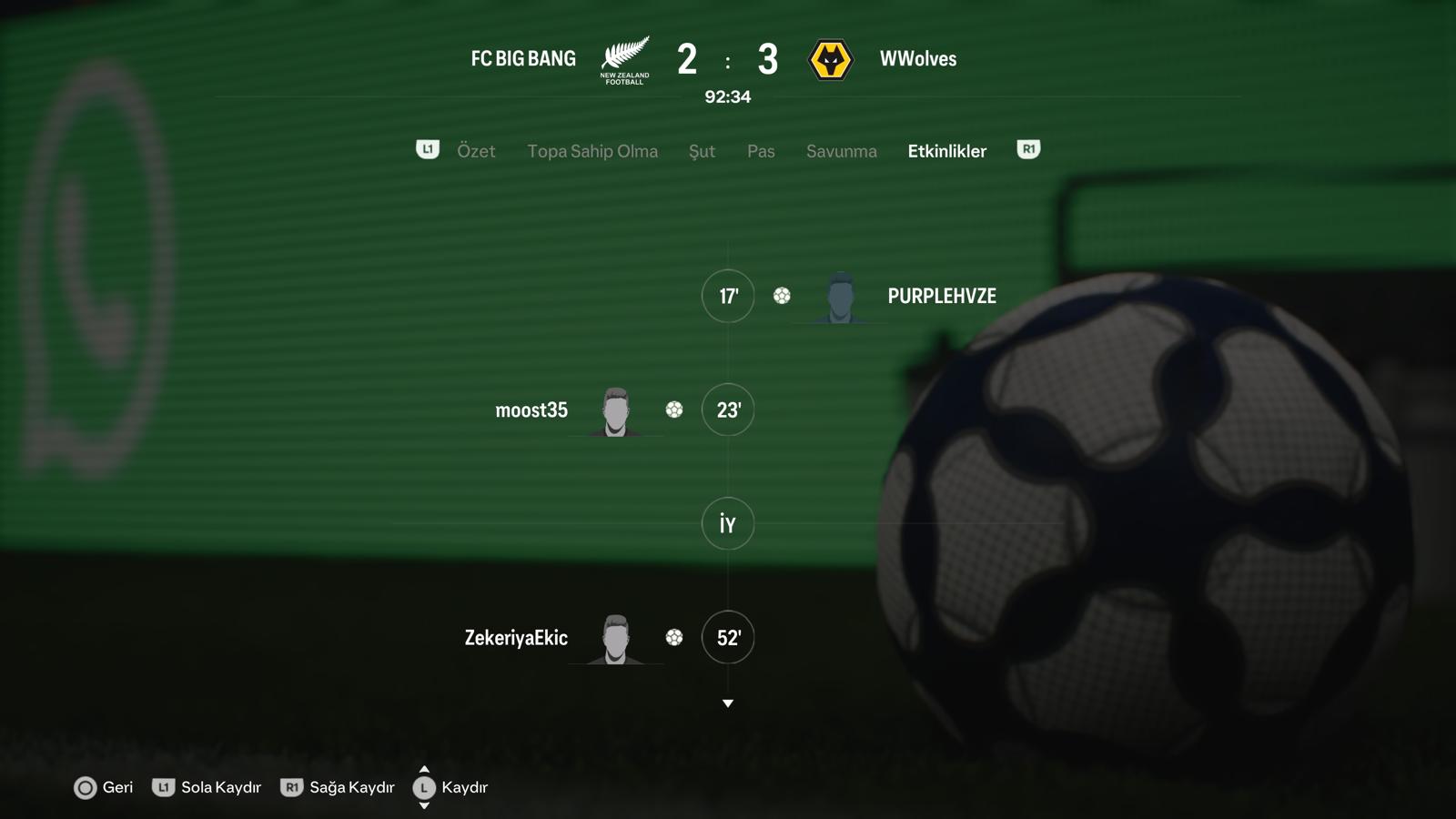
Task: Click the goal ball icon next to PURPLEHVZE
Action: coord(782,296)
